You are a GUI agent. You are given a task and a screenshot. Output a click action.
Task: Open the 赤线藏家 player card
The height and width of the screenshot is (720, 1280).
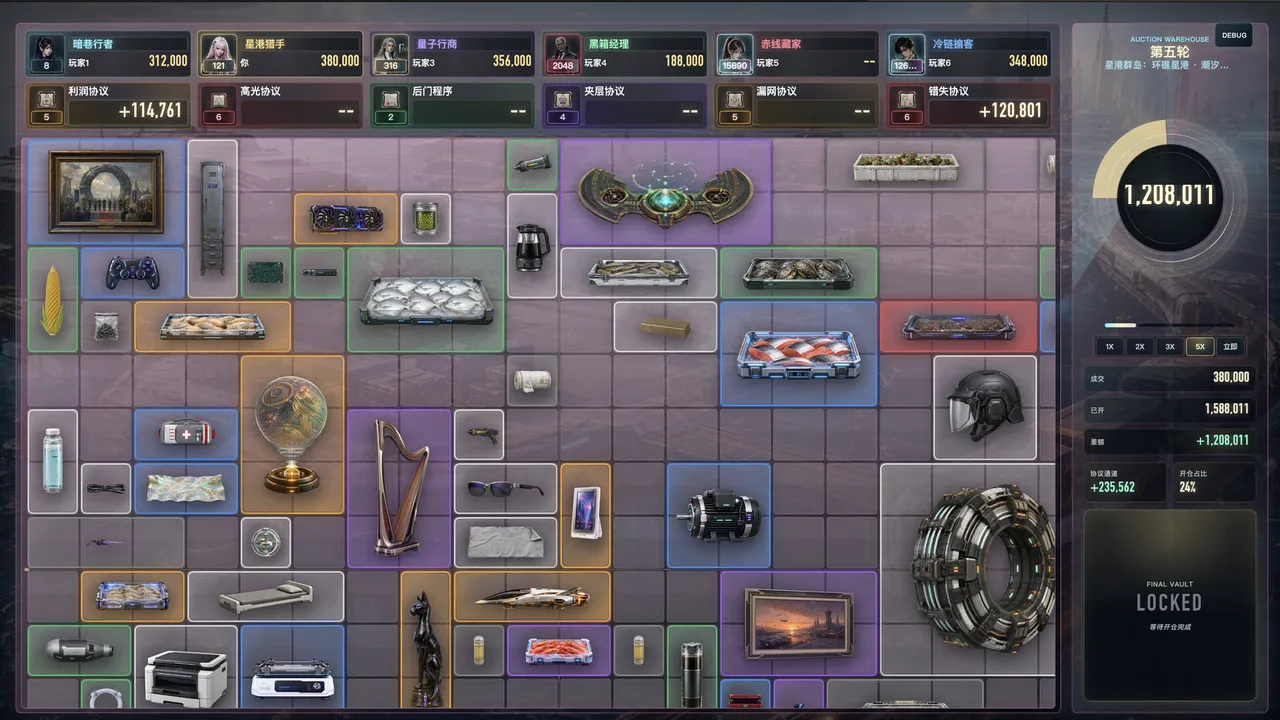[796, 53]
